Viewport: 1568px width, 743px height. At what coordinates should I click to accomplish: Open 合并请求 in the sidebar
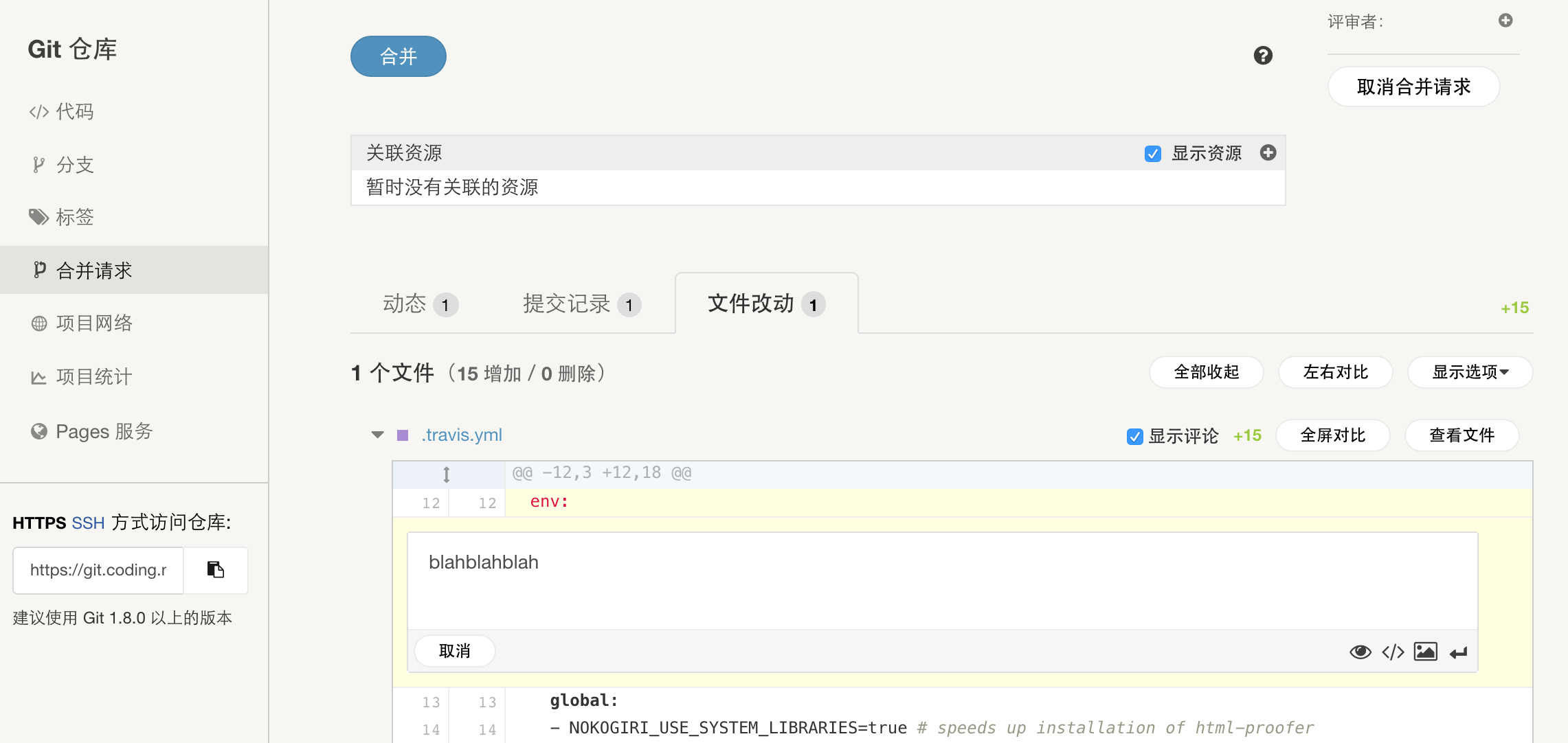[x=95, y=270]
